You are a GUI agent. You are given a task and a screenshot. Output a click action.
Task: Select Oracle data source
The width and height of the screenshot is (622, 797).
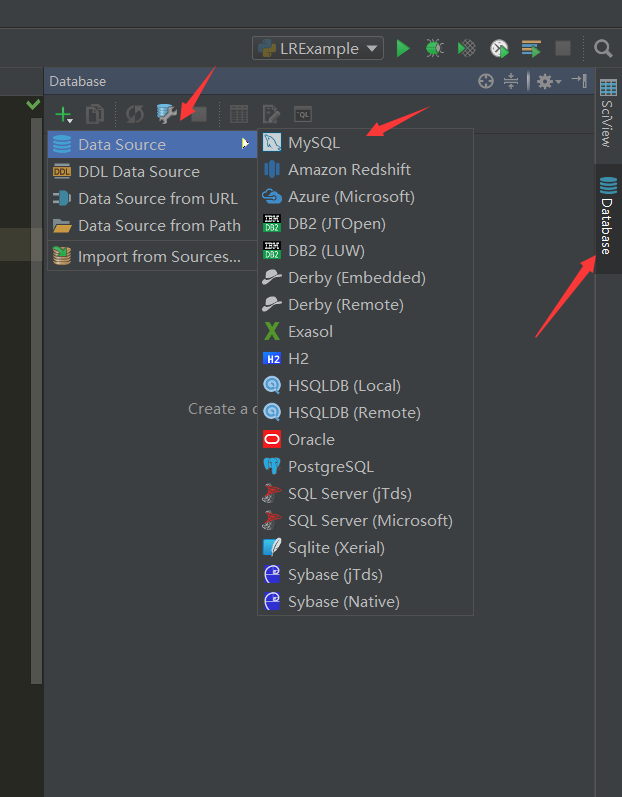pos(365,440)
